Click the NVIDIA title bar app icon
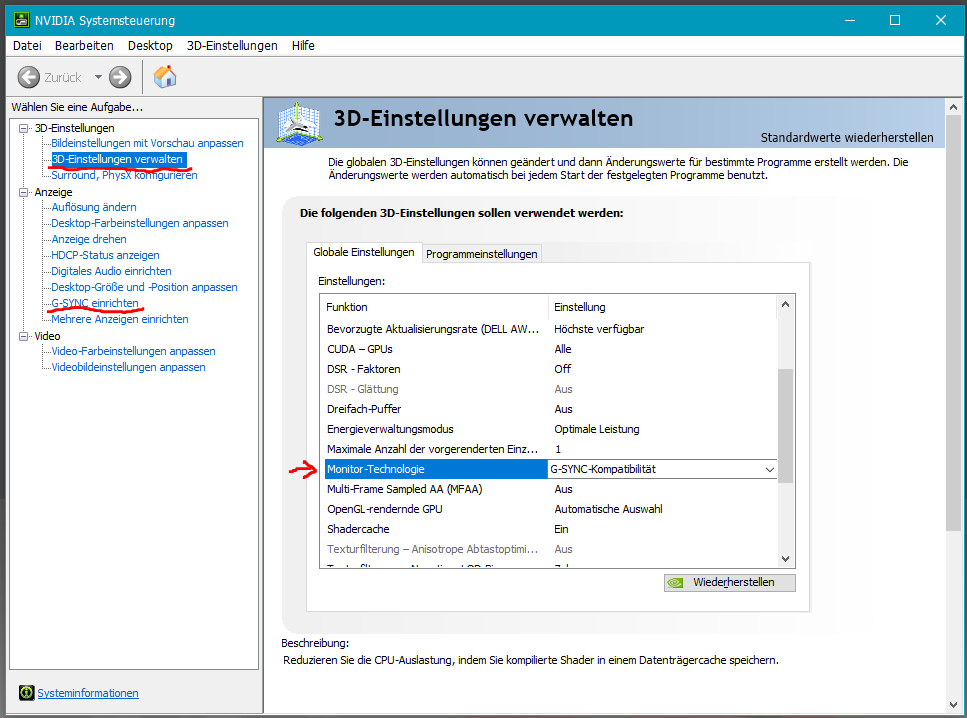967x718 pixels. click(x=22, y=20)
